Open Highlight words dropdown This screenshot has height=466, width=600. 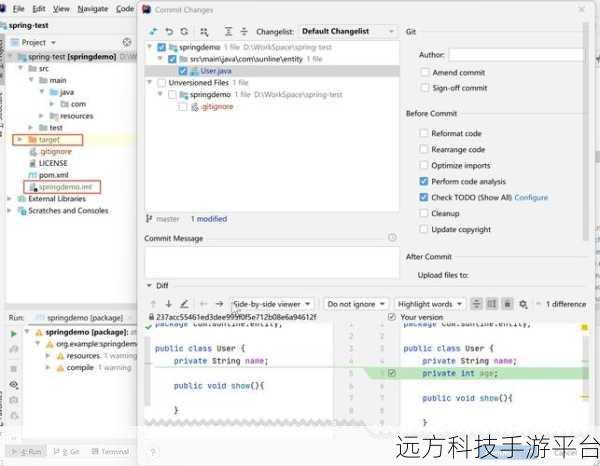[x=430, y=304]
